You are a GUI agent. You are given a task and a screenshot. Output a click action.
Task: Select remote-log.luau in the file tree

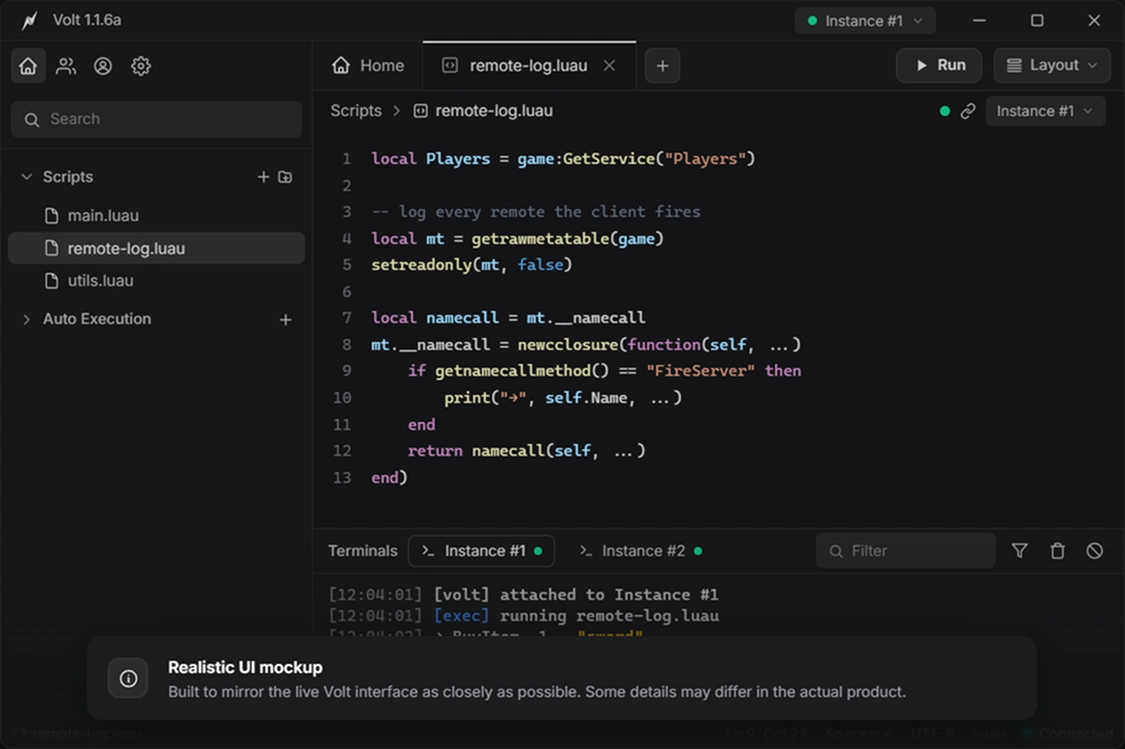(156, 248)
